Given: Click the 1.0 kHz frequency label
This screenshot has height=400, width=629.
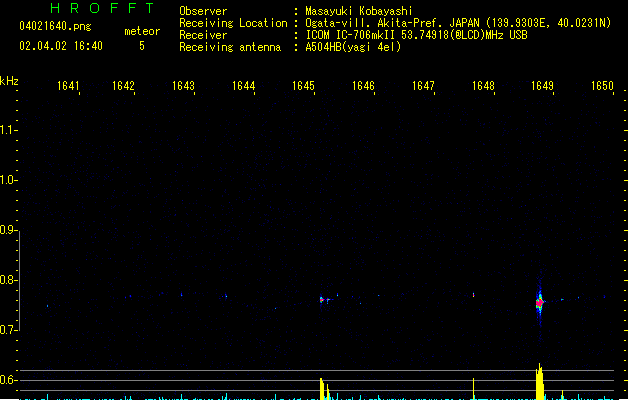Looking at the screenshot, I should pos(7,180).
